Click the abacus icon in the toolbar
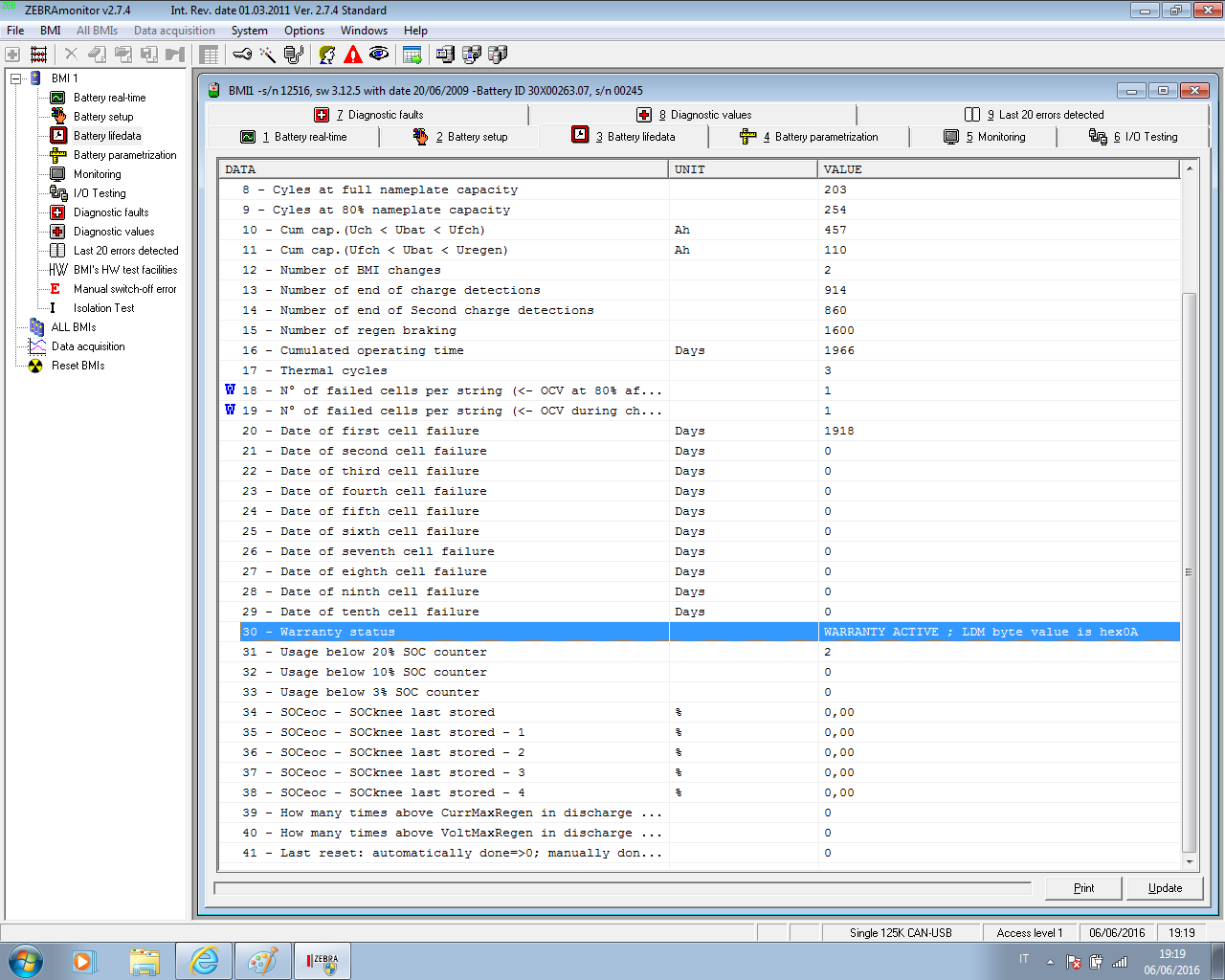Image resolution: width=1225 pixels, height=980 pixels. 39,55
